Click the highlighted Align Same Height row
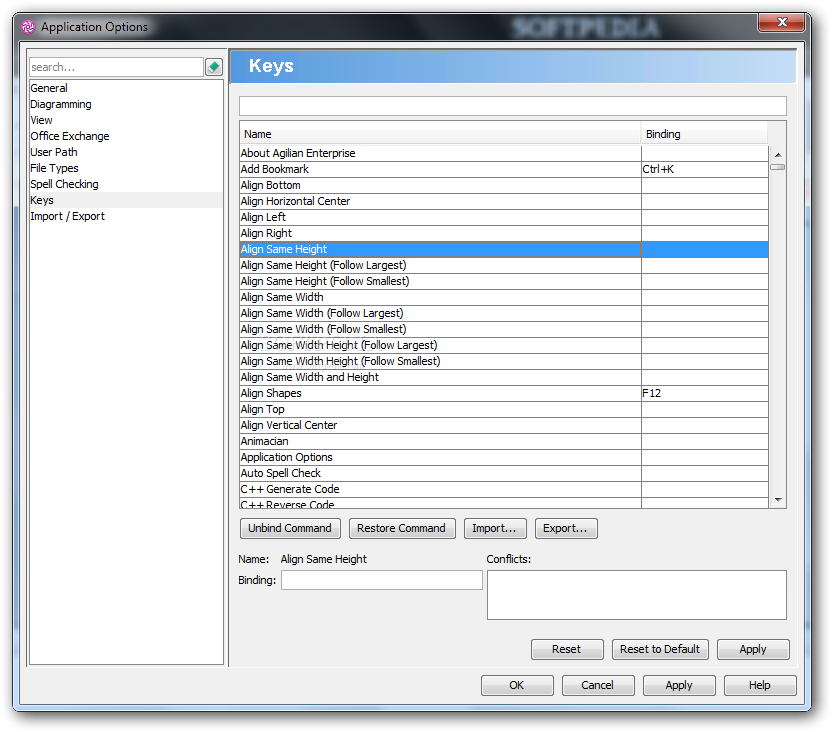 coord(504,249)
